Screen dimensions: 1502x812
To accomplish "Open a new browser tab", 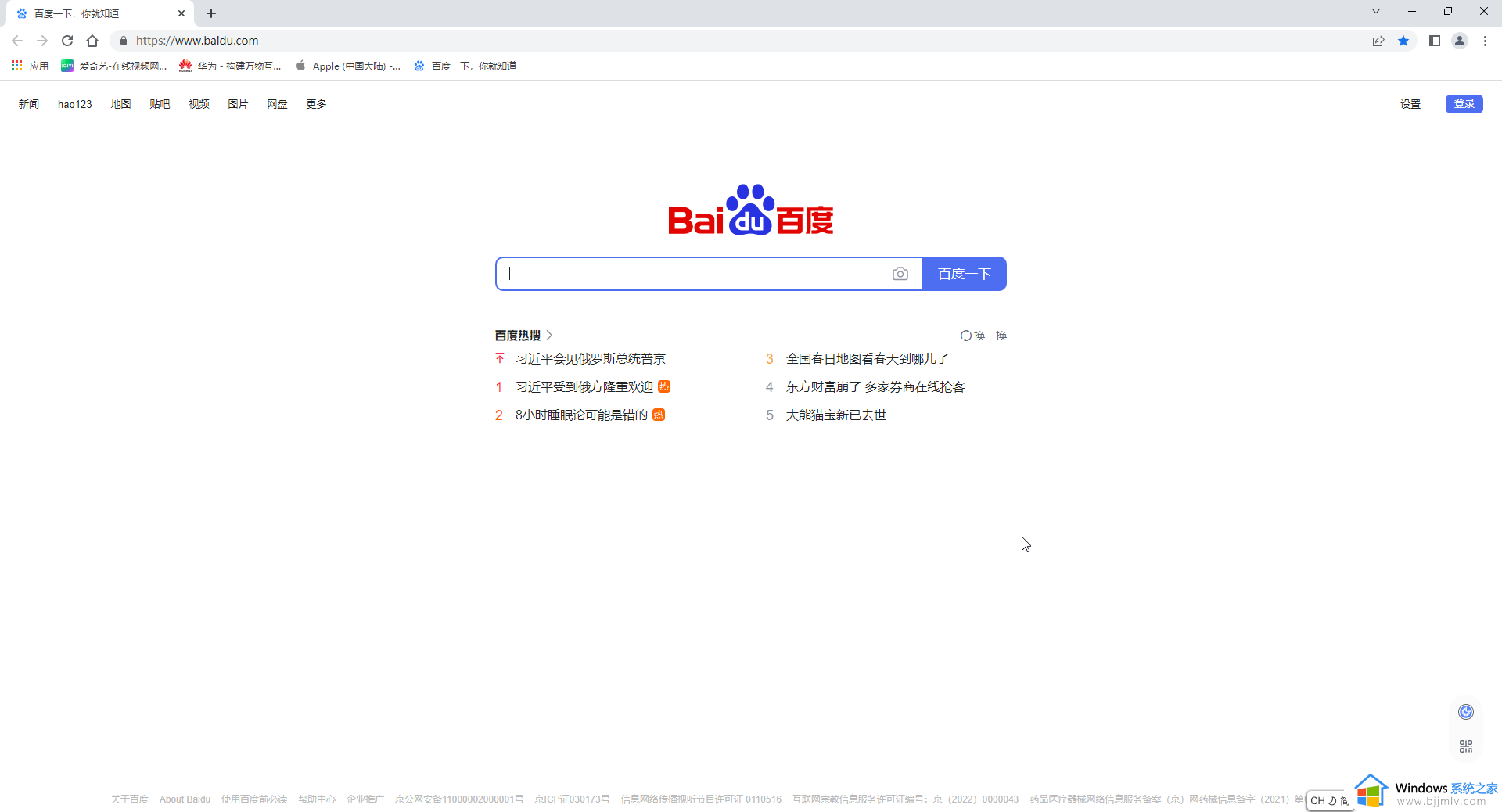I will [211, 13].
